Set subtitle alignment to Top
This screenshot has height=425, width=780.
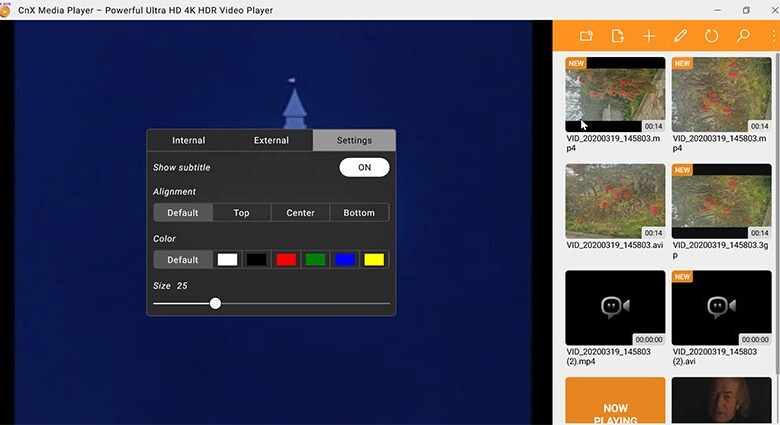[x=241, y=212]
